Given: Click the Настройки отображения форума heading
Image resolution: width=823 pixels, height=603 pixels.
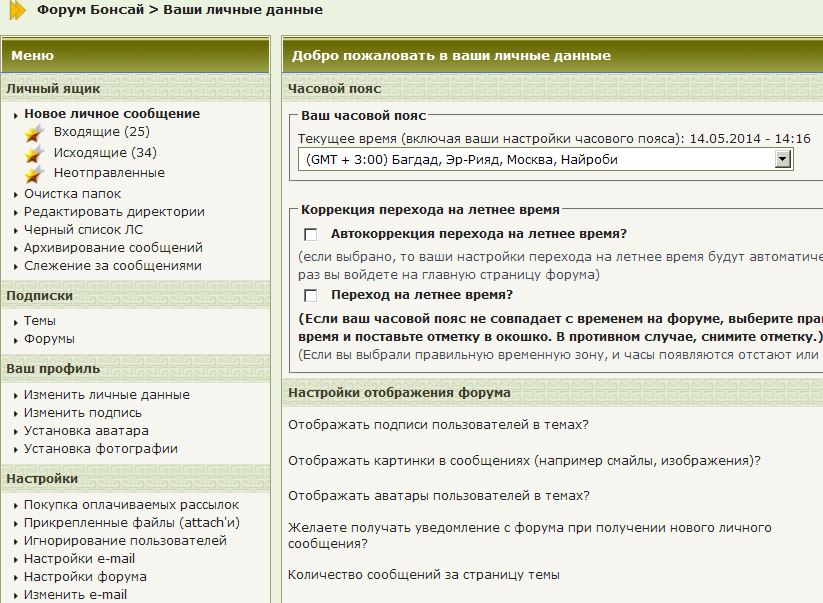Looking at the screenshot, I should coord(399,393).
